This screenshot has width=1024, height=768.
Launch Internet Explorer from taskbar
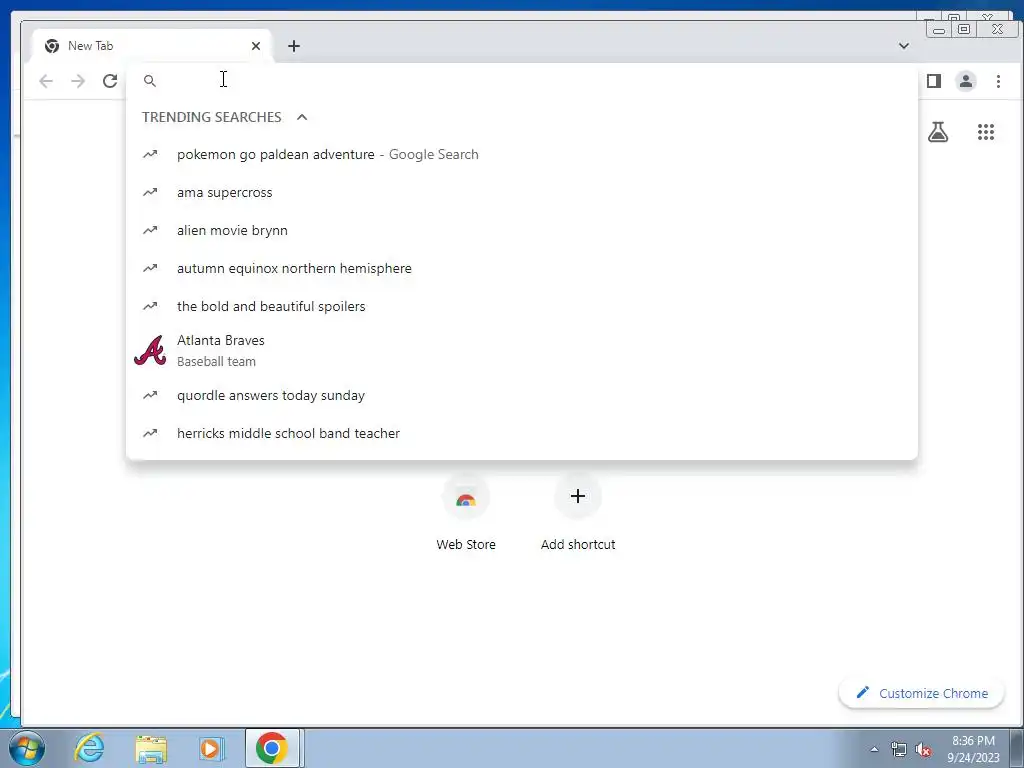[x=89, y=748]
